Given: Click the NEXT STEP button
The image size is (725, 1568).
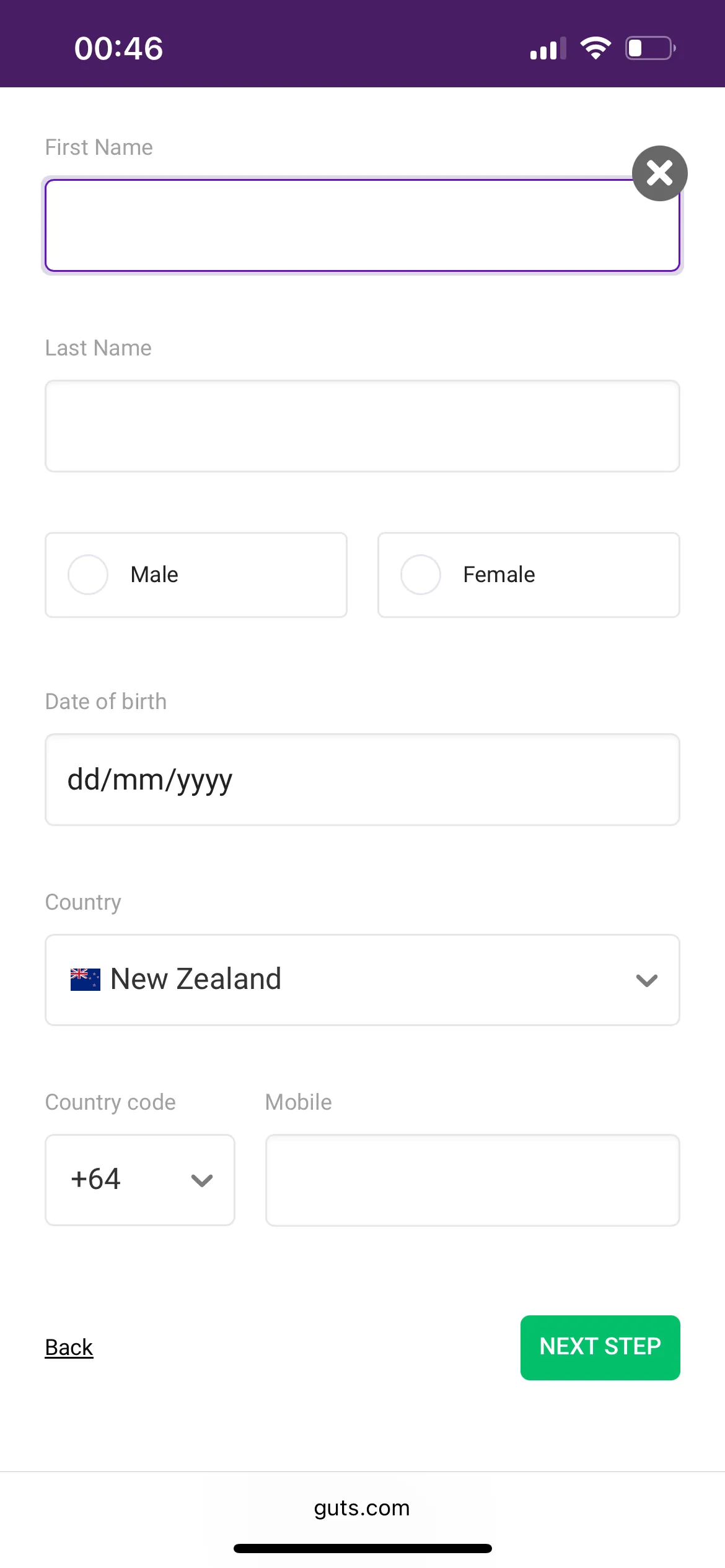Looking at the screenshot, I should tap(600, 1348).
